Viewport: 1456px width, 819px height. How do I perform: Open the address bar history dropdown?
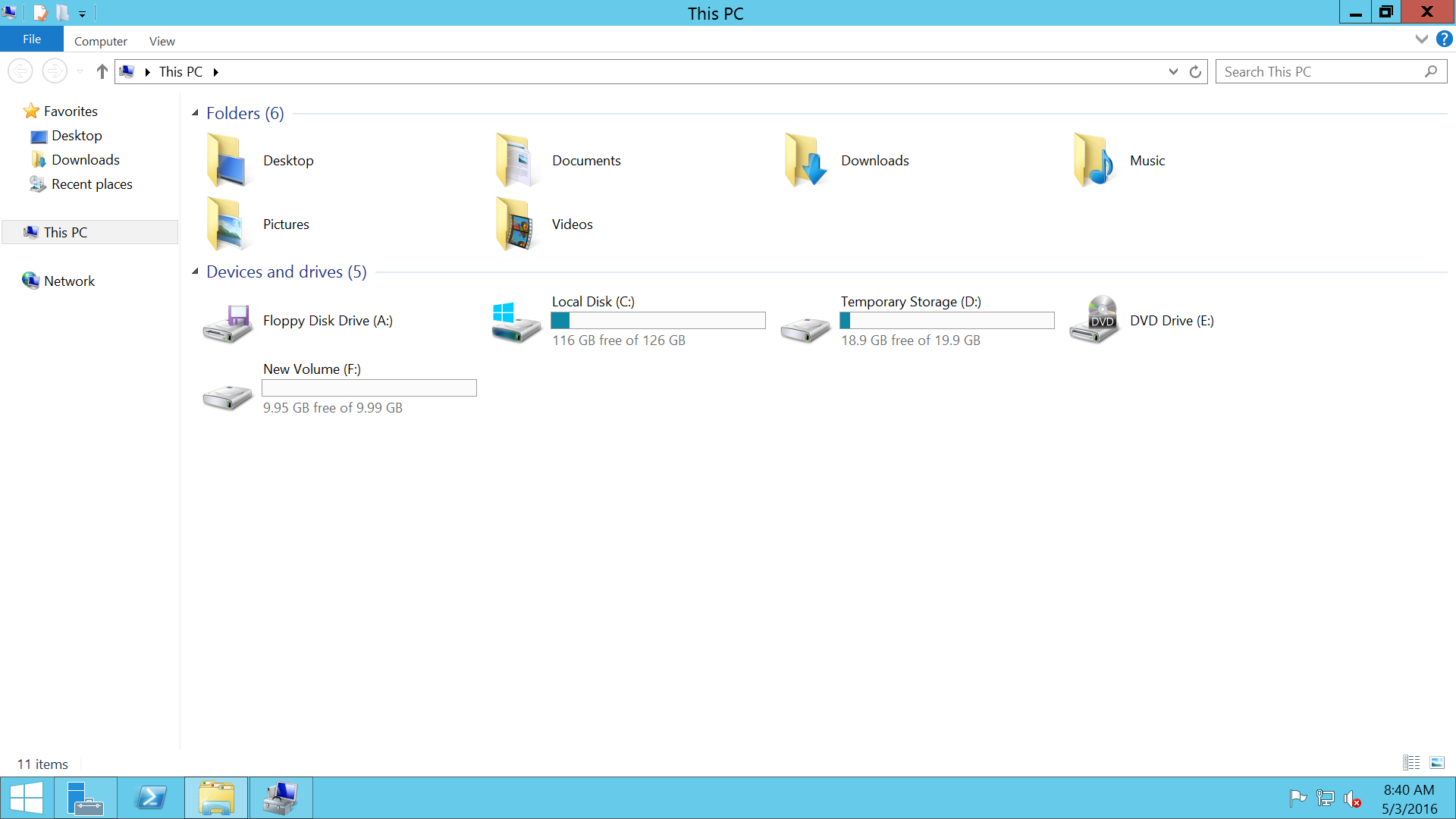[1173, 71]
